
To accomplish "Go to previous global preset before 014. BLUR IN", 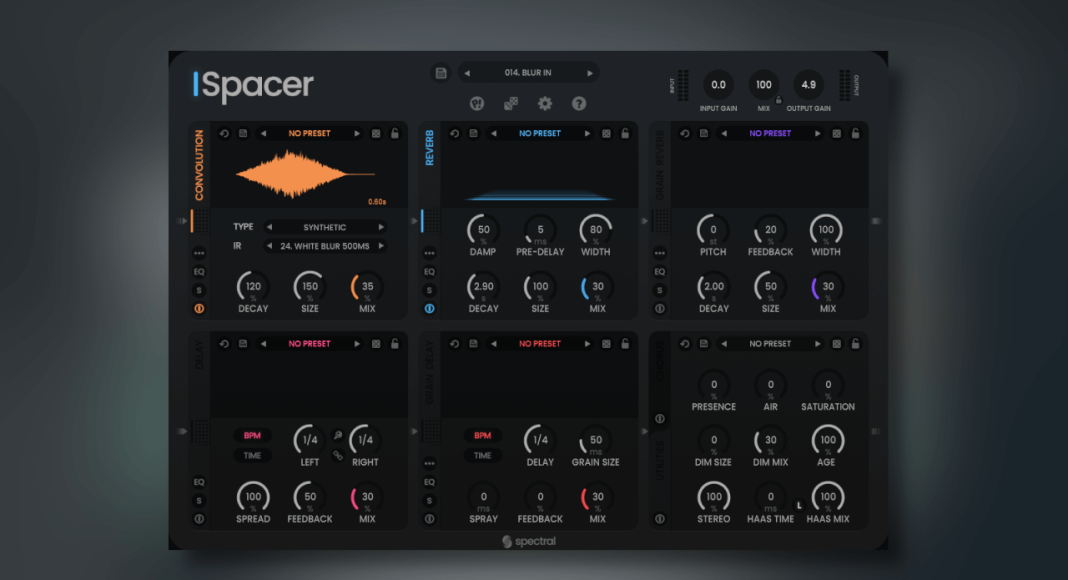I will 467,73.
